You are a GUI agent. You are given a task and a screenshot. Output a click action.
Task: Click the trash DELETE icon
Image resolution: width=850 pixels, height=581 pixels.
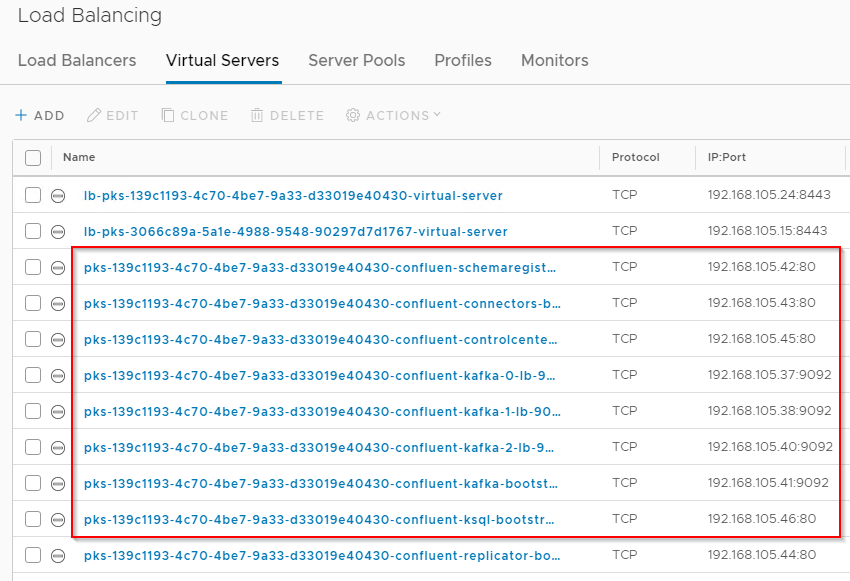pyautogui.click(x=257, y=115)
